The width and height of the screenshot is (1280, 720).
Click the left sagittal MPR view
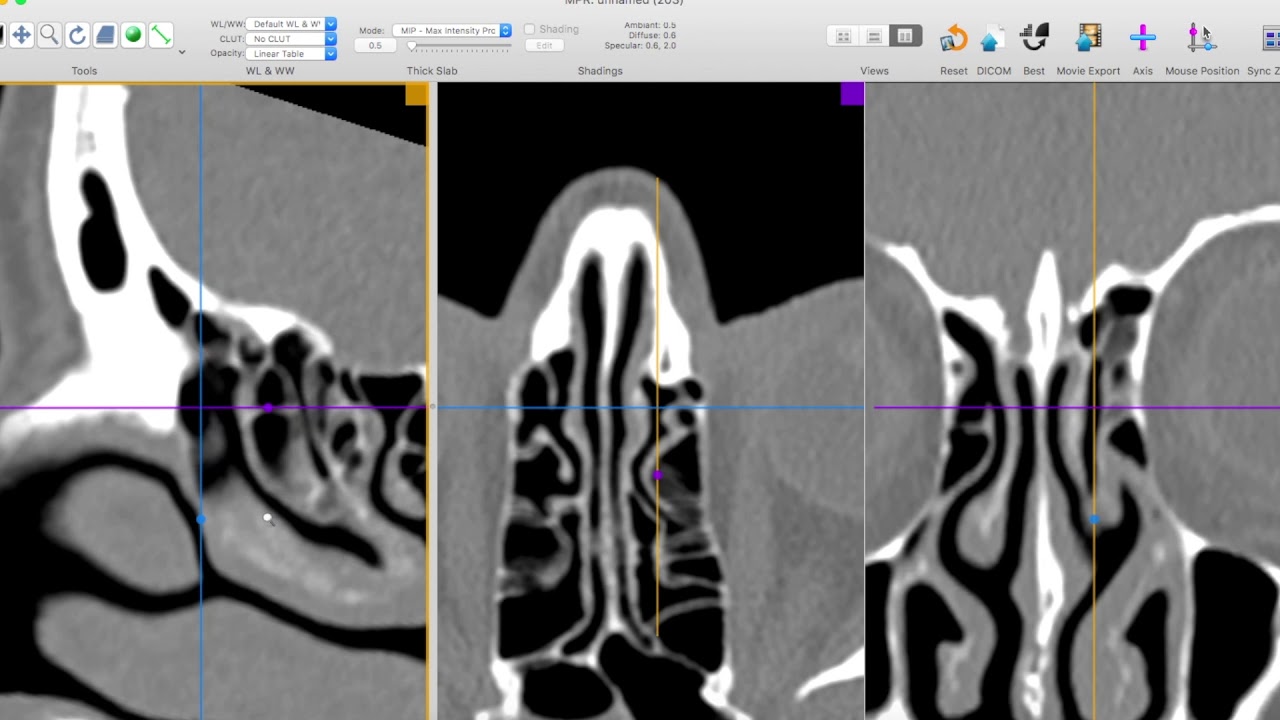214,401
